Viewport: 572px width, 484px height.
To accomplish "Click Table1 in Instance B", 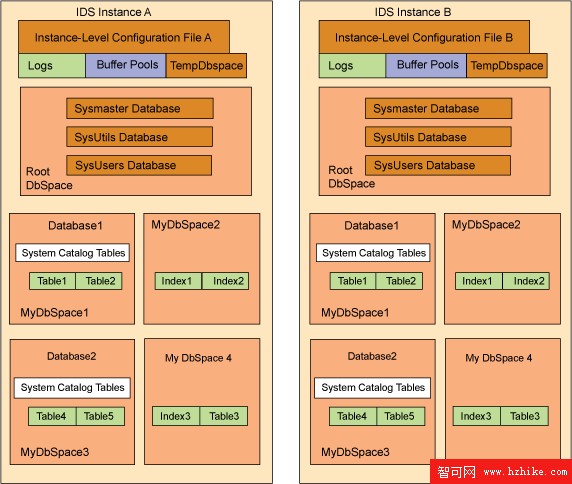I will (353, 281).
